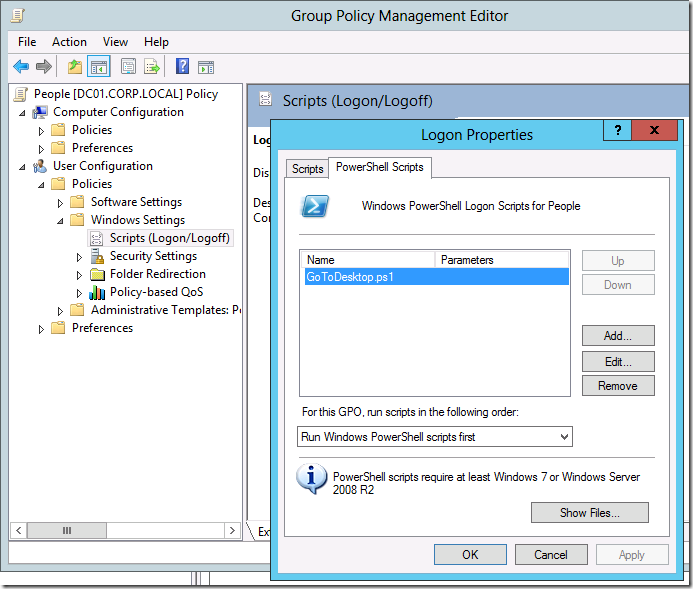Viewport: 693px width, 589px height.
Task: Click the Show Files button
Action: click(x=589, y=513)
